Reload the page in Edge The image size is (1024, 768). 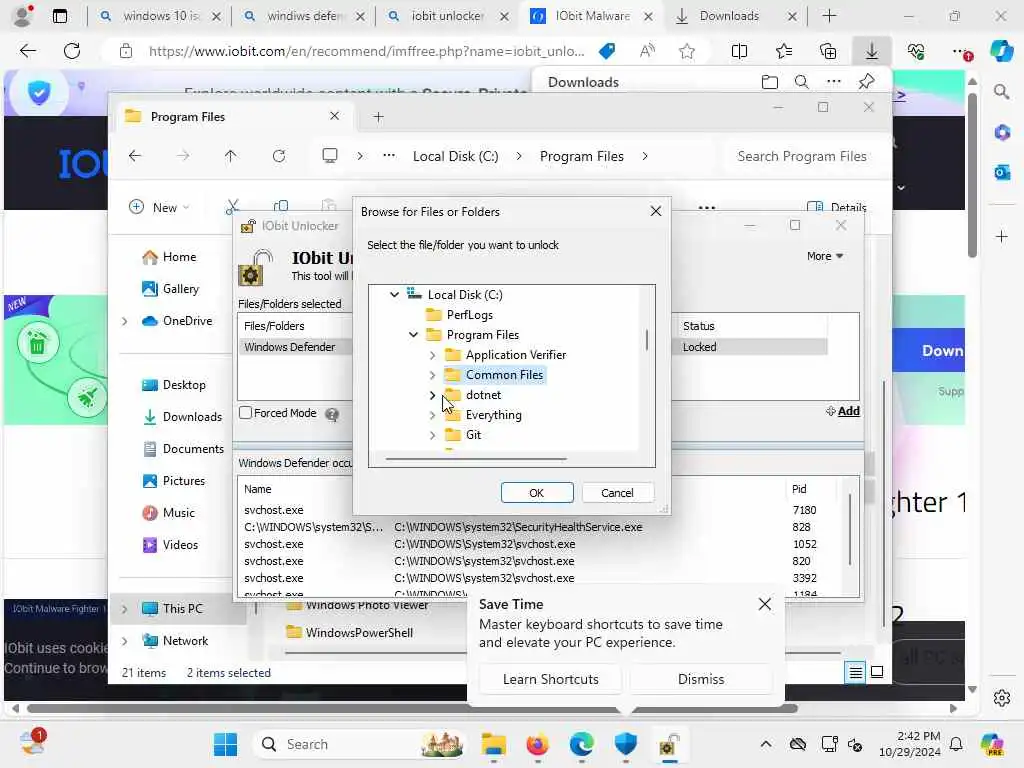pyautogui.click(x=72, y=51)
